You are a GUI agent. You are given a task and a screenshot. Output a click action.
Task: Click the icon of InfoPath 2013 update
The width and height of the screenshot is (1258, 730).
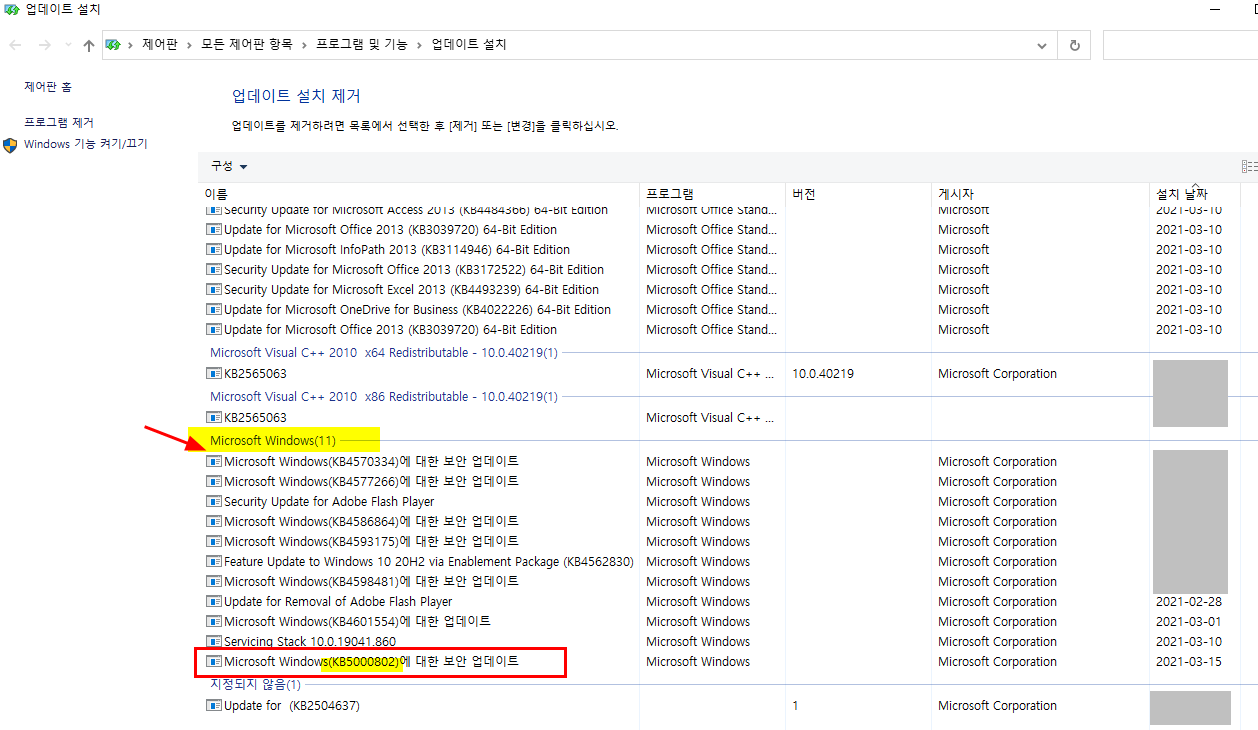214,250
